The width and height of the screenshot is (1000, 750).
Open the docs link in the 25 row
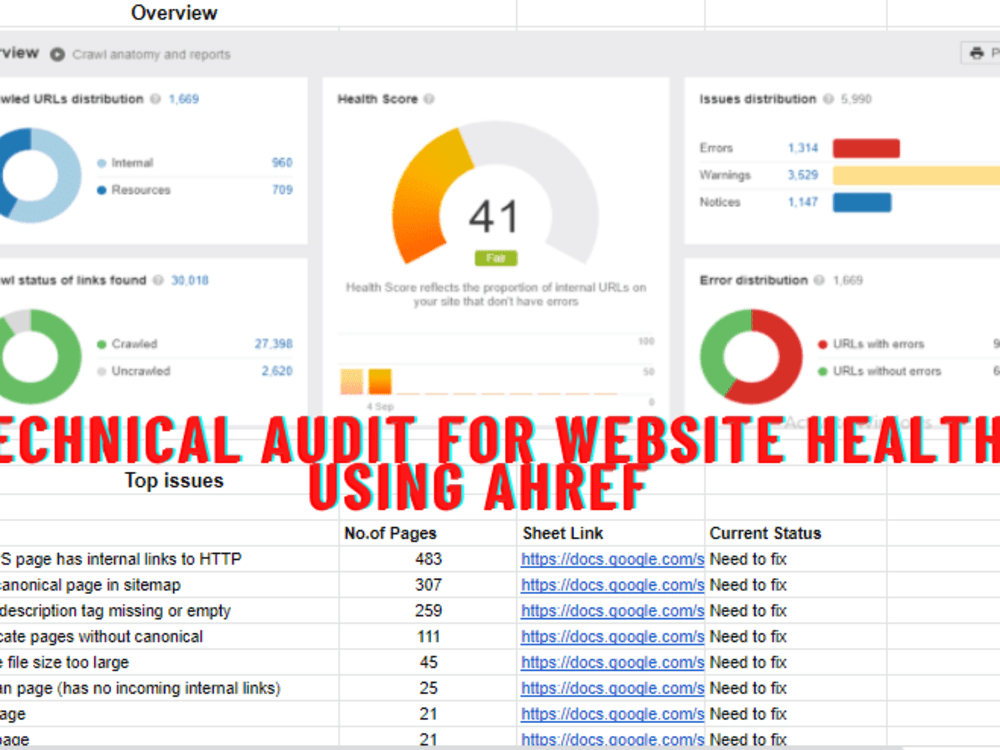click(x=612, y=688)
